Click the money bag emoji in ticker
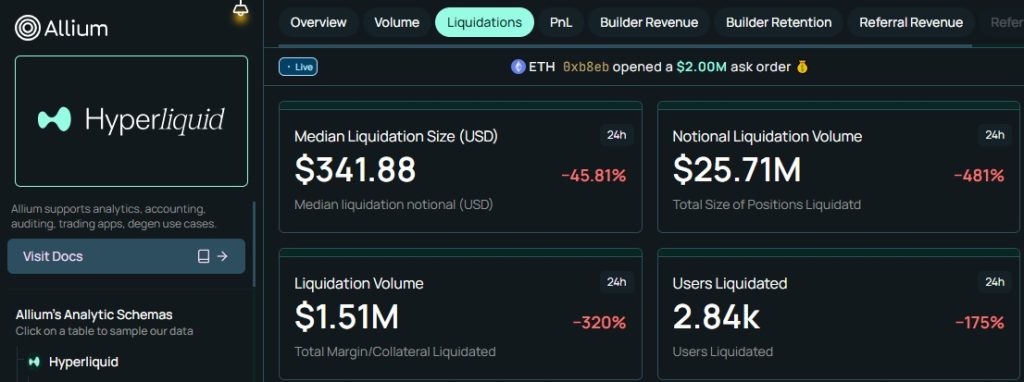Image resolution: width=1024 pixels, height=382 pixels. (x=803, y=67)
